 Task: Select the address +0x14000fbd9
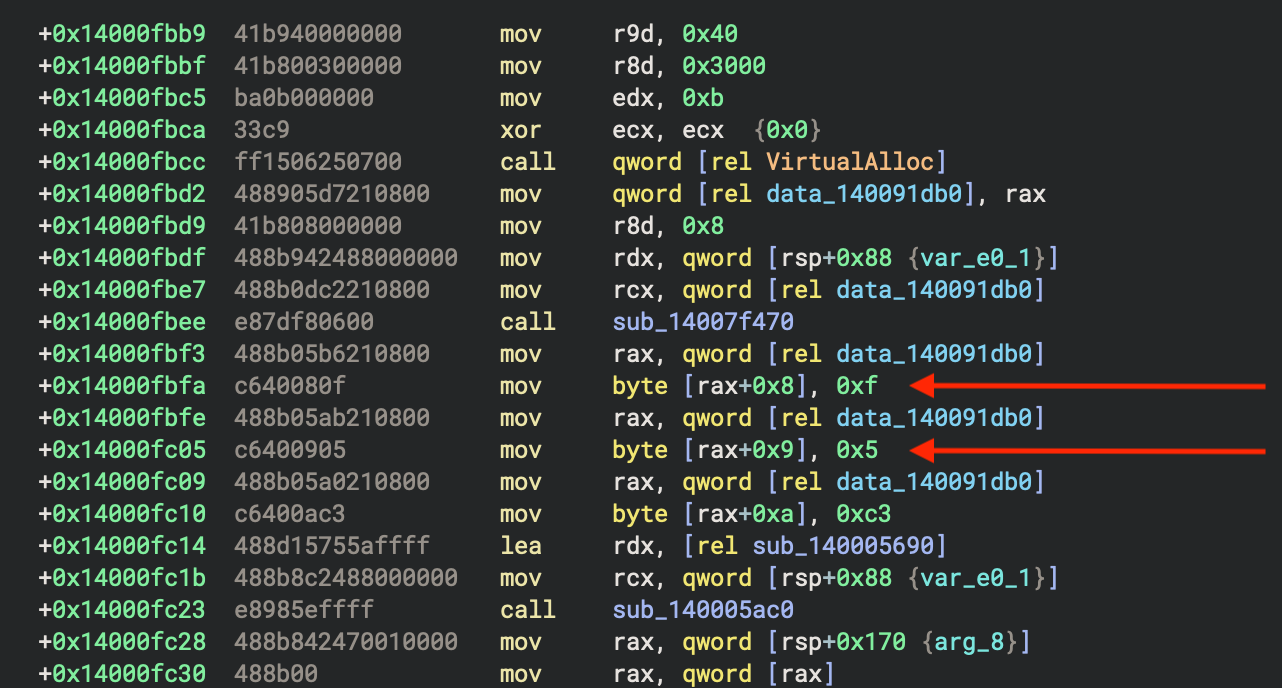(x=122, y=226)
